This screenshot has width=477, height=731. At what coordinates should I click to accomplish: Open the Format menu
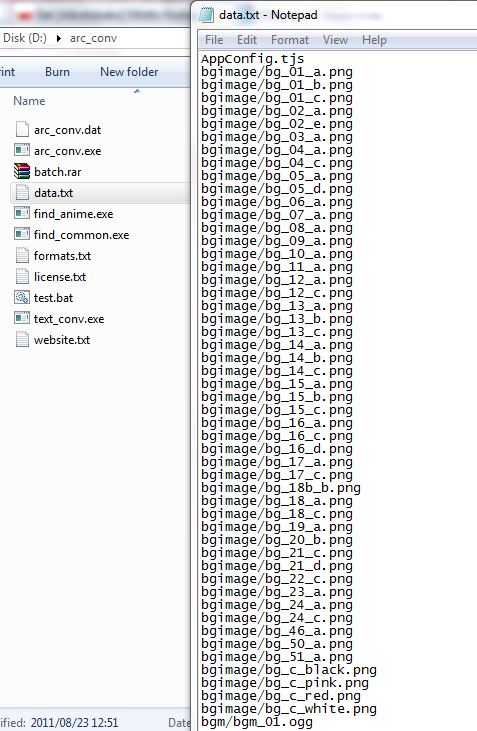(290, 40)
